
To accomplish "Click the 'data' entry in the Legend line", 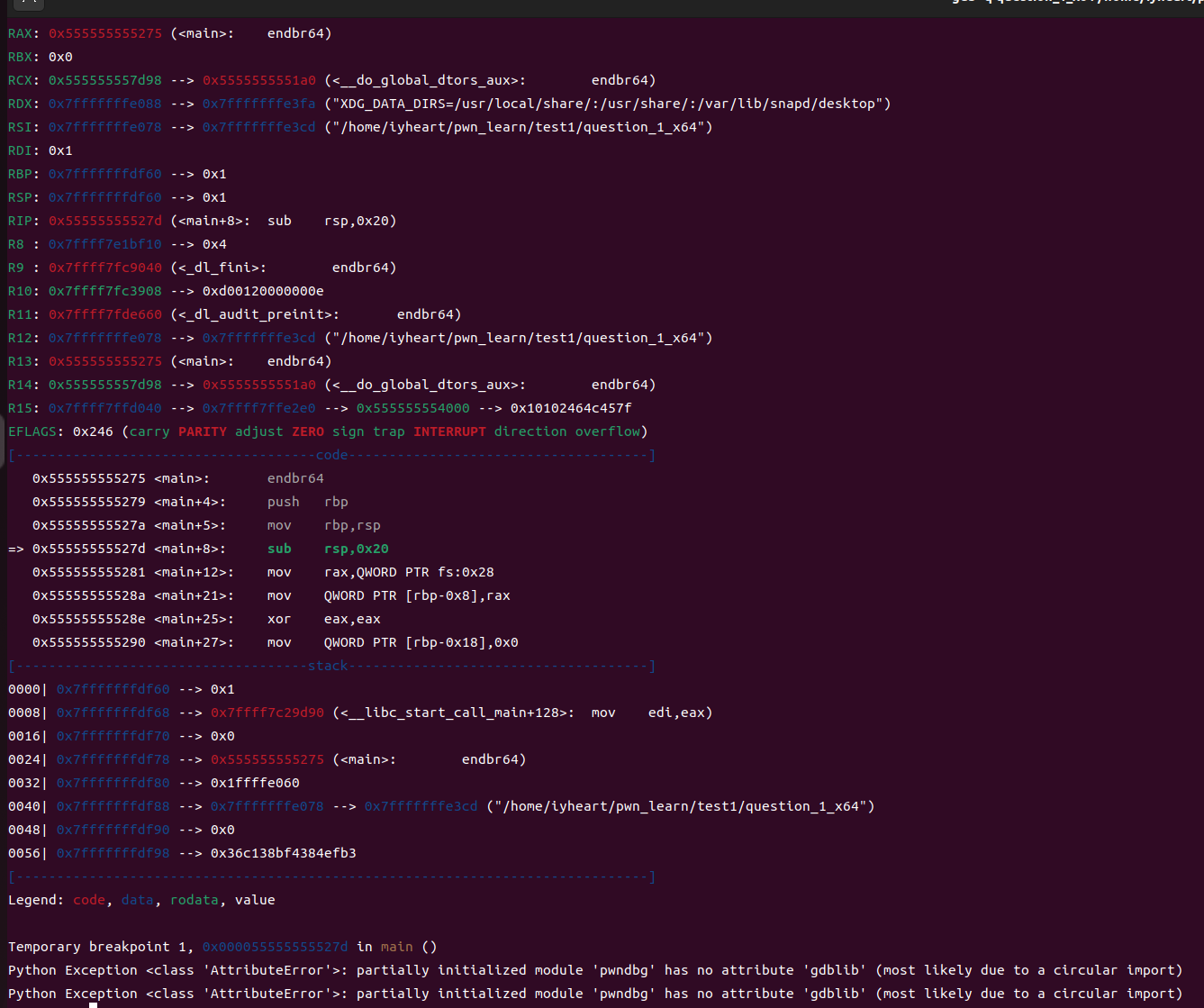I will click(x=138, y=900).
